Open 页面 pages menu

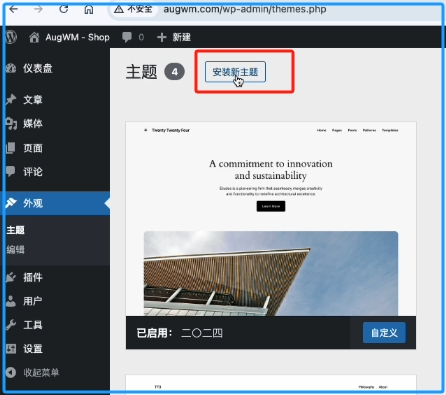(33, 148)
